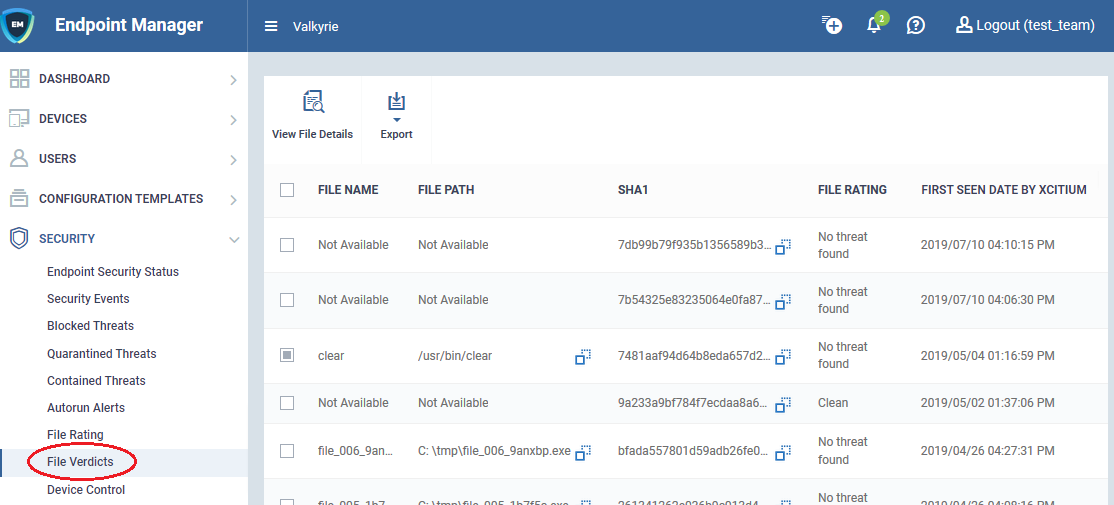1114x505 pixels.
Task: Click the file path /usr/bin/clear
Action: pyautogui.click(x=455, y=356)
